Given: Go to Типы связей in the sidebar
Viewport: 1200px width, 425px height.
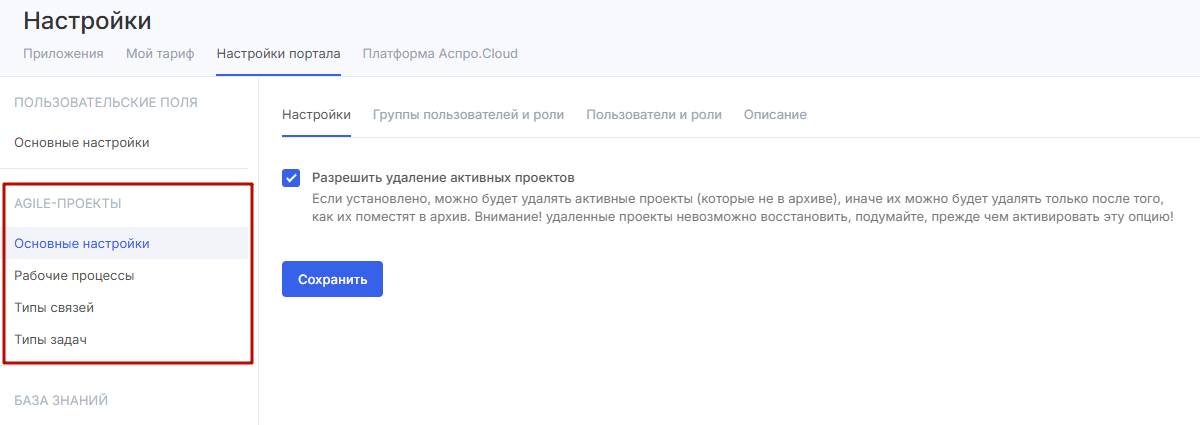Looking at the screenshot, I should point(54,308).
